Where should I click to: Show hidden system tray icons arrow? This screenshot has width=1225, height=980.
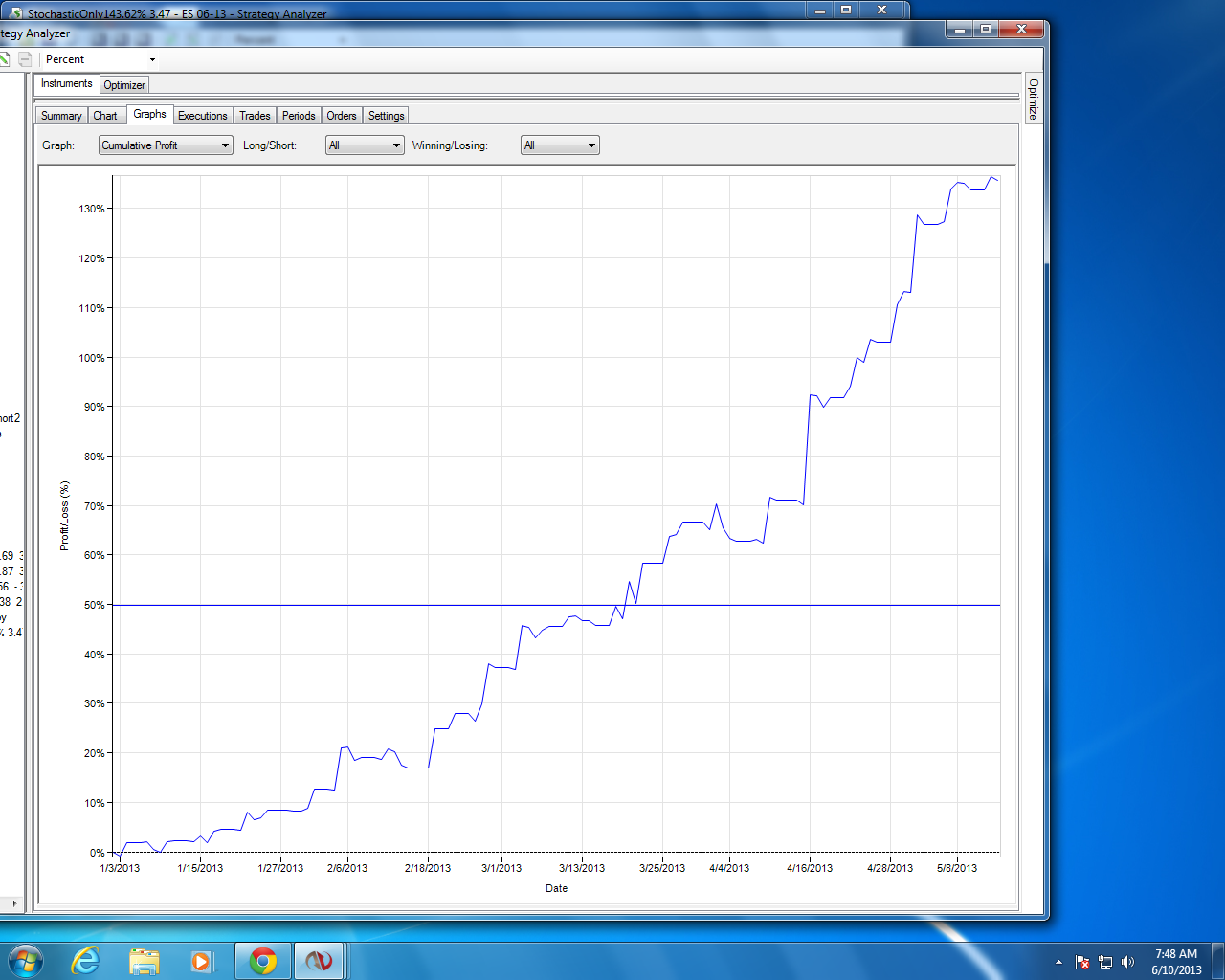1058,962
